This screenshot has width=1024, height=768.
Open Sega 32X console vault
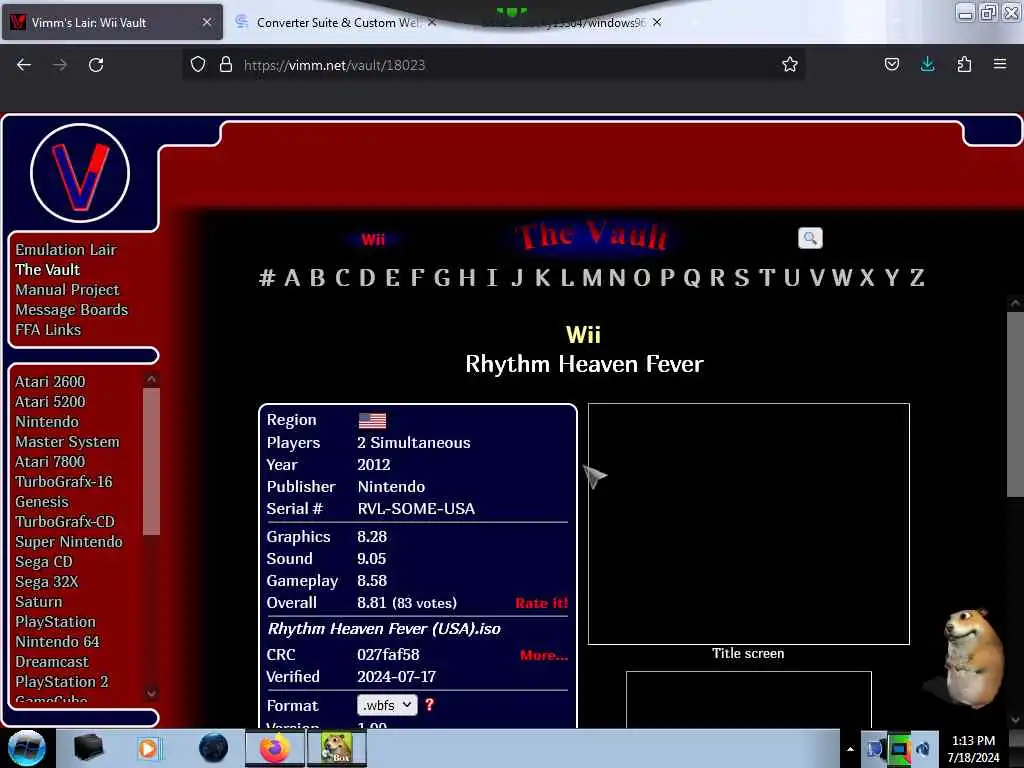point(46,581)
